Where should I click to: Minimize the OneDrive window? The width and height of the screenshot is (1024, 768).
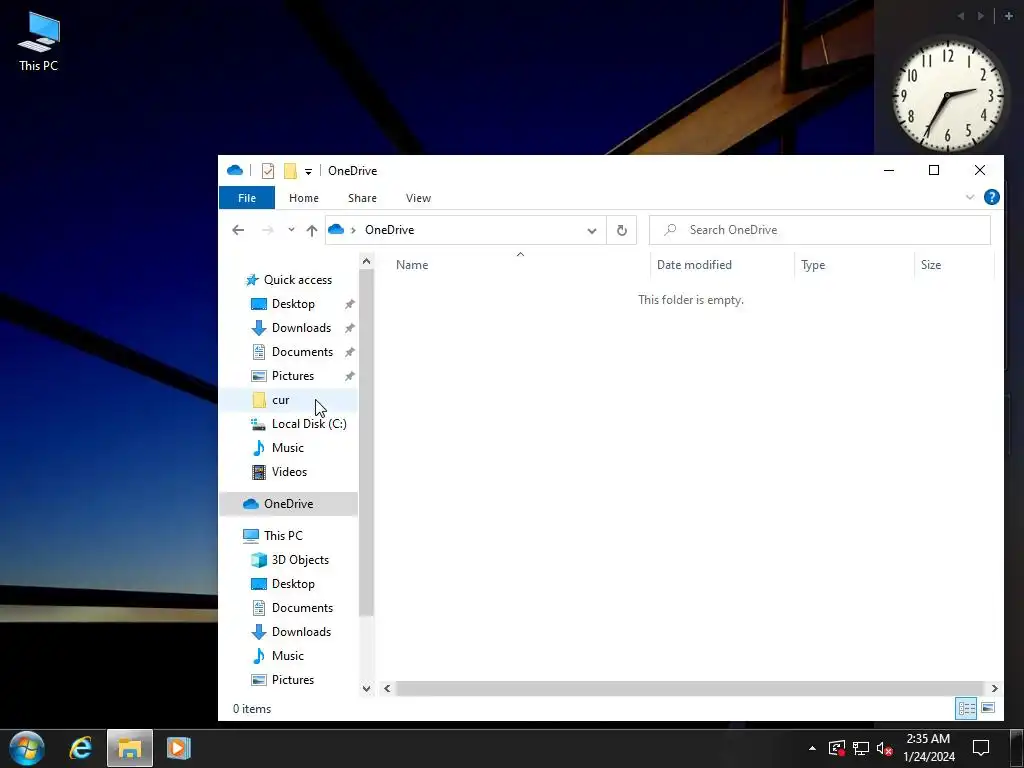click(889, 170)
